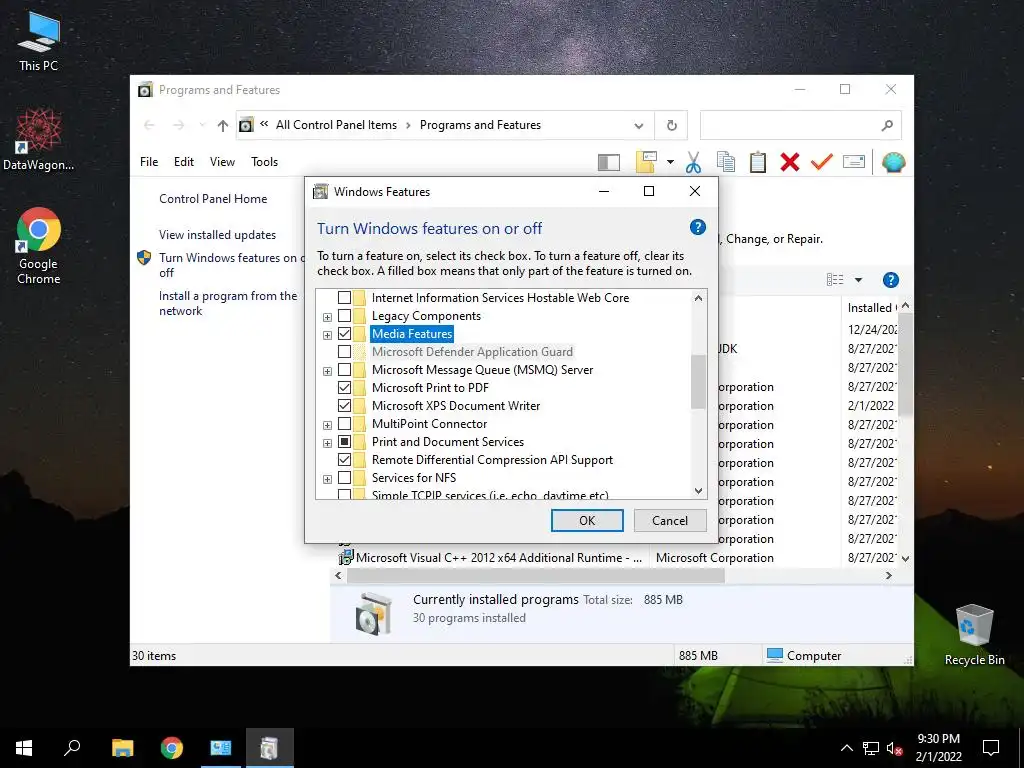Open Chrome from the taskbar

(172, 748)
